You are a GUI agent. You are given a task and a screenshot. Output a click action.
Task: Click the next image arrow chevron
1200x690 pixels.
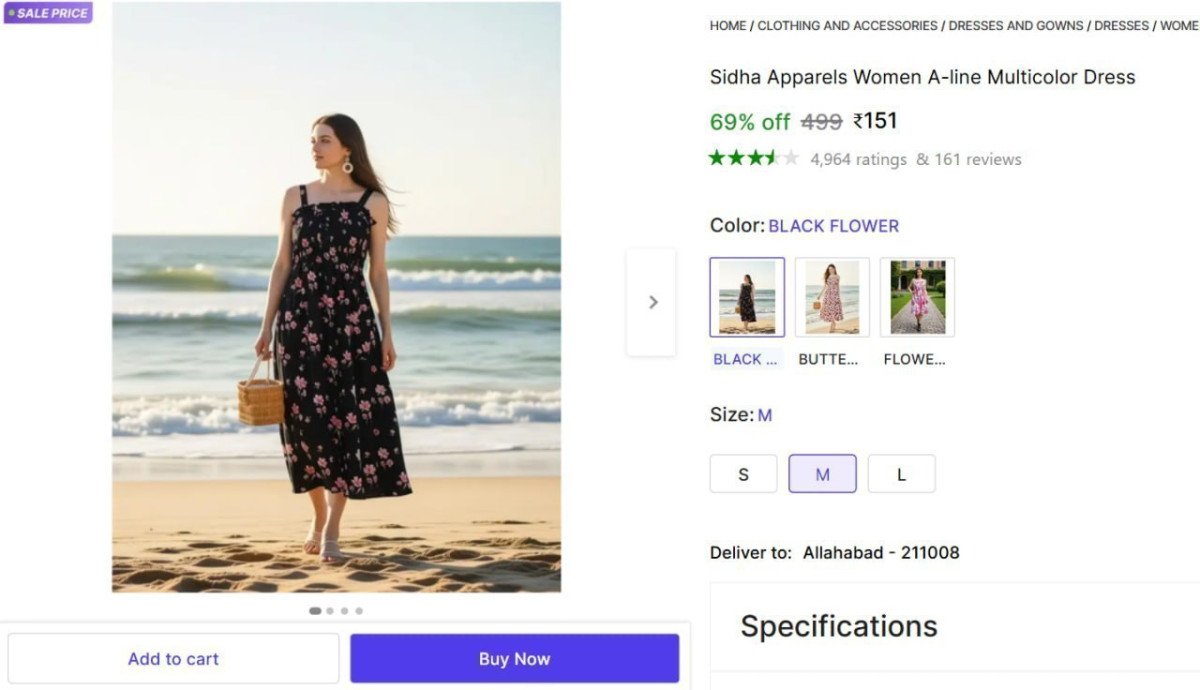[x=652, y=302]
